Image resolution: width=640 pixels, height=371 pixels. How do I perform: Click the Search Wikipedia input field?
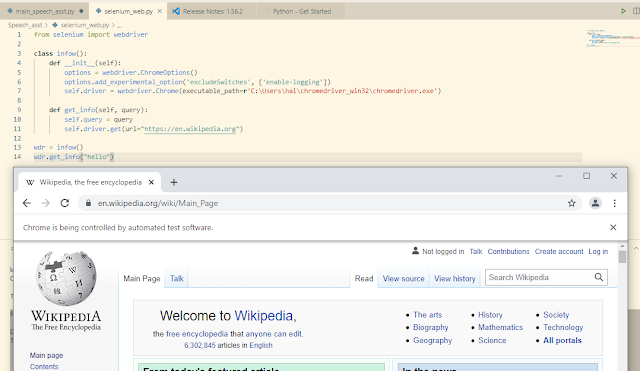(x=539, y=278)
